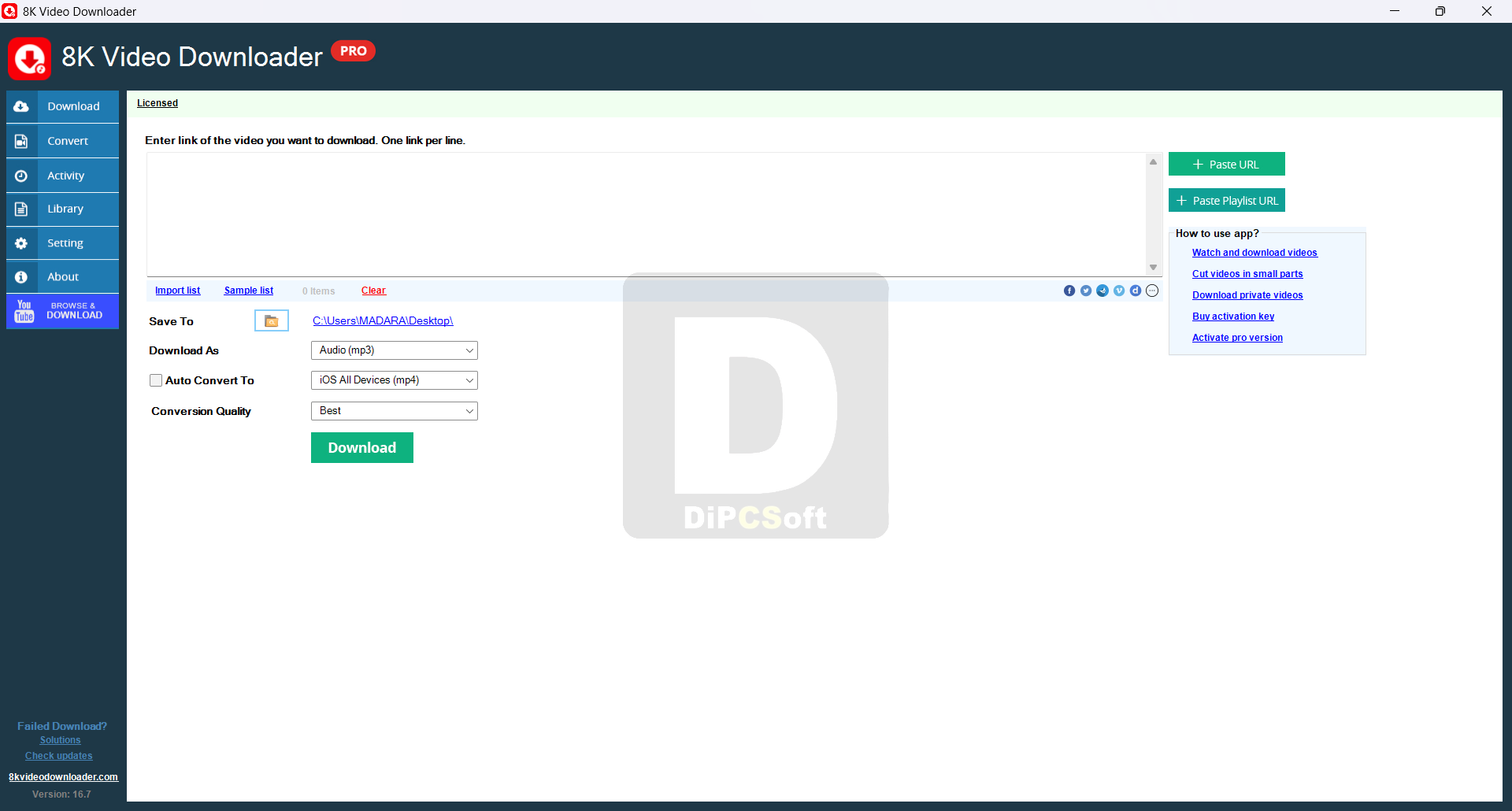Click the Buy activation key link
The image size is (1512, 811).
pos(1233,317)
